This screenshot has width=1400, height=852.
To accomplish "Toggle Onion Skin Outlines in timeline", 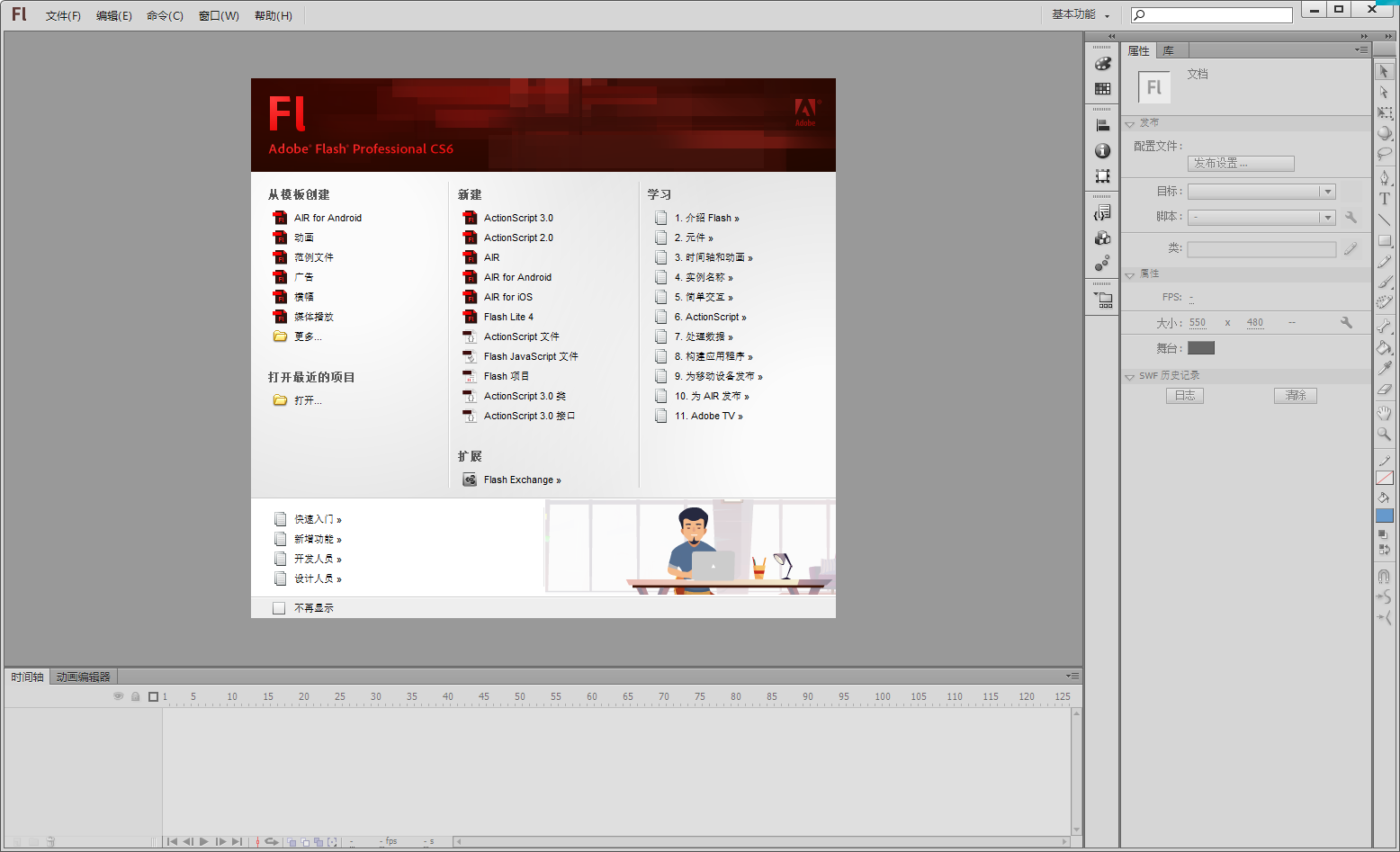I will (306, 842).
